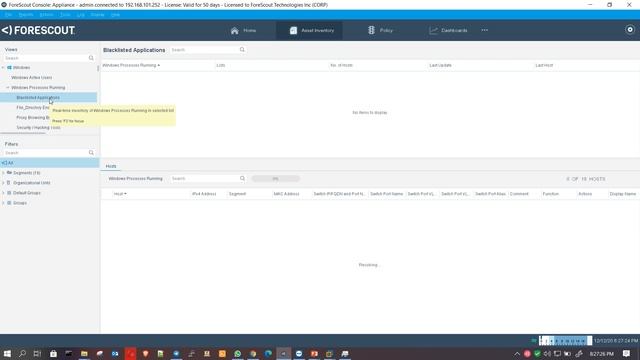Viewport: 640px width, 360px height.
Task: Sort by Windows Processes Running column
Action: (131, 65)
